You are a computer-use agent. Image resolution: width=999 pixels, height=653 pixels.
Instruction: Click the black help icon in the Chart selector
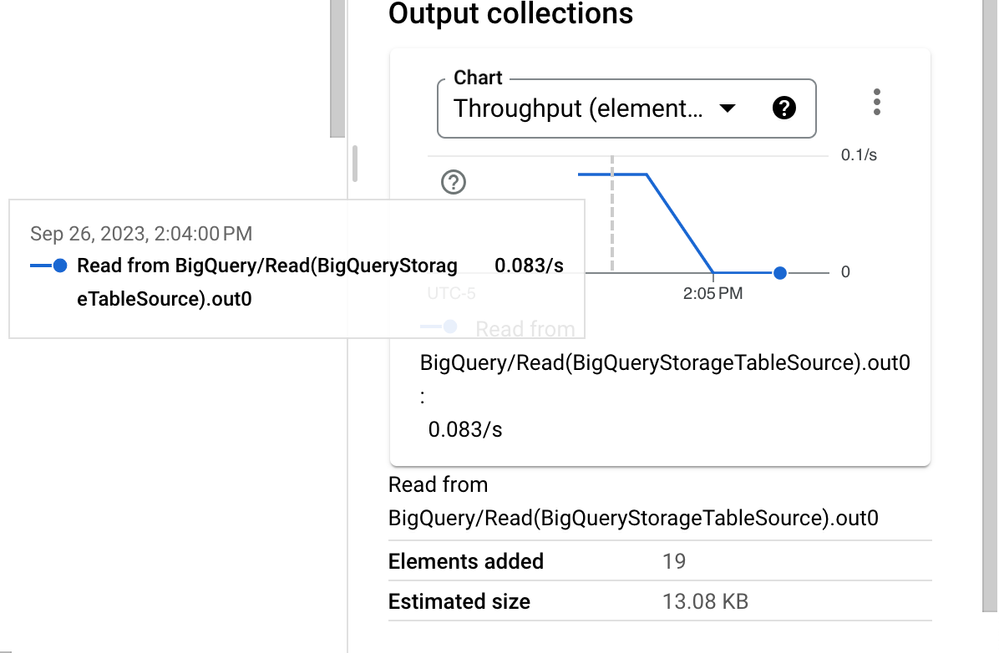coord(784,108)
